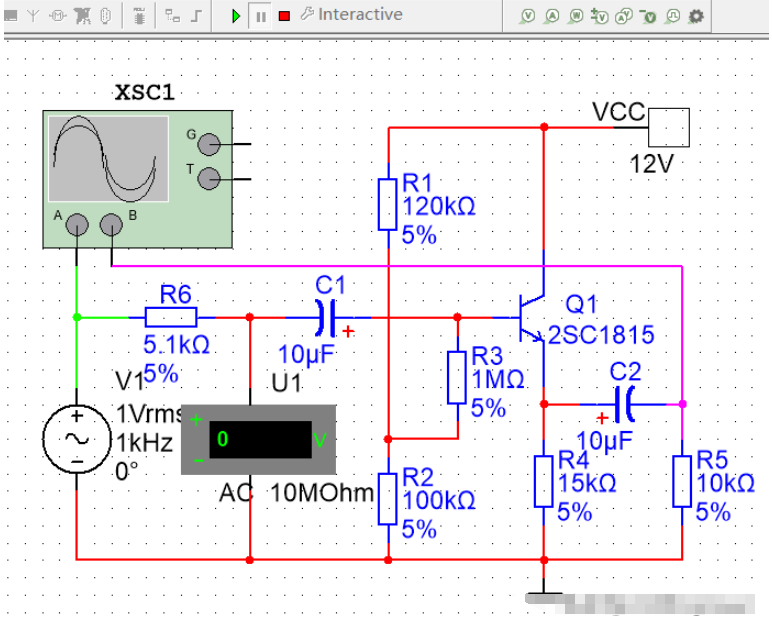Place a hierarchical block from file

coord(172,16)
